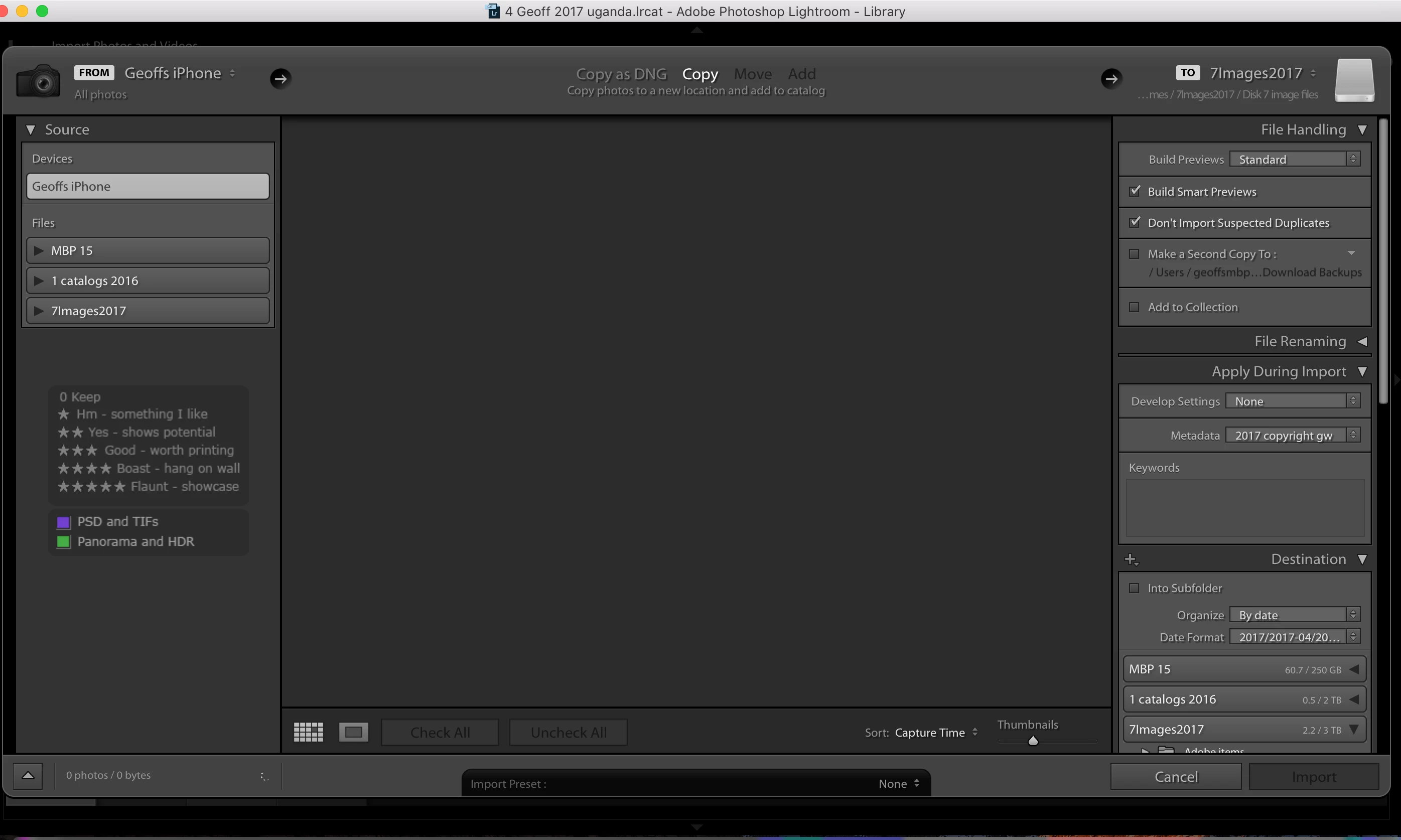Enable Add to Collection checkbox
The width and height of the screenshot is (1401, 840).
(1135, 307)
